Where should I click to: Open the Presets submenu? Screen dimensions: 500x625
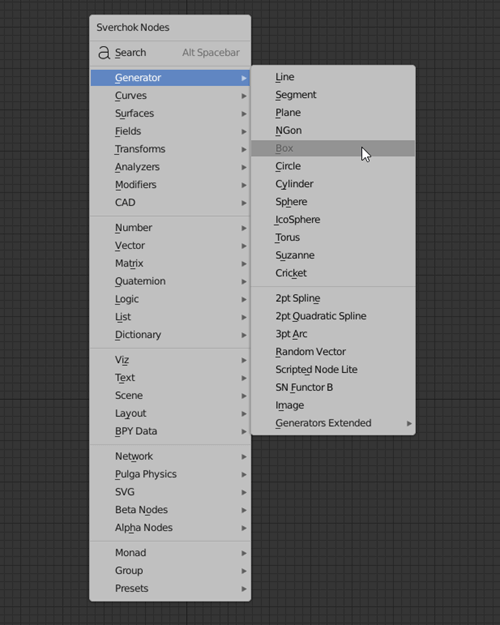(x=170, y=589)
